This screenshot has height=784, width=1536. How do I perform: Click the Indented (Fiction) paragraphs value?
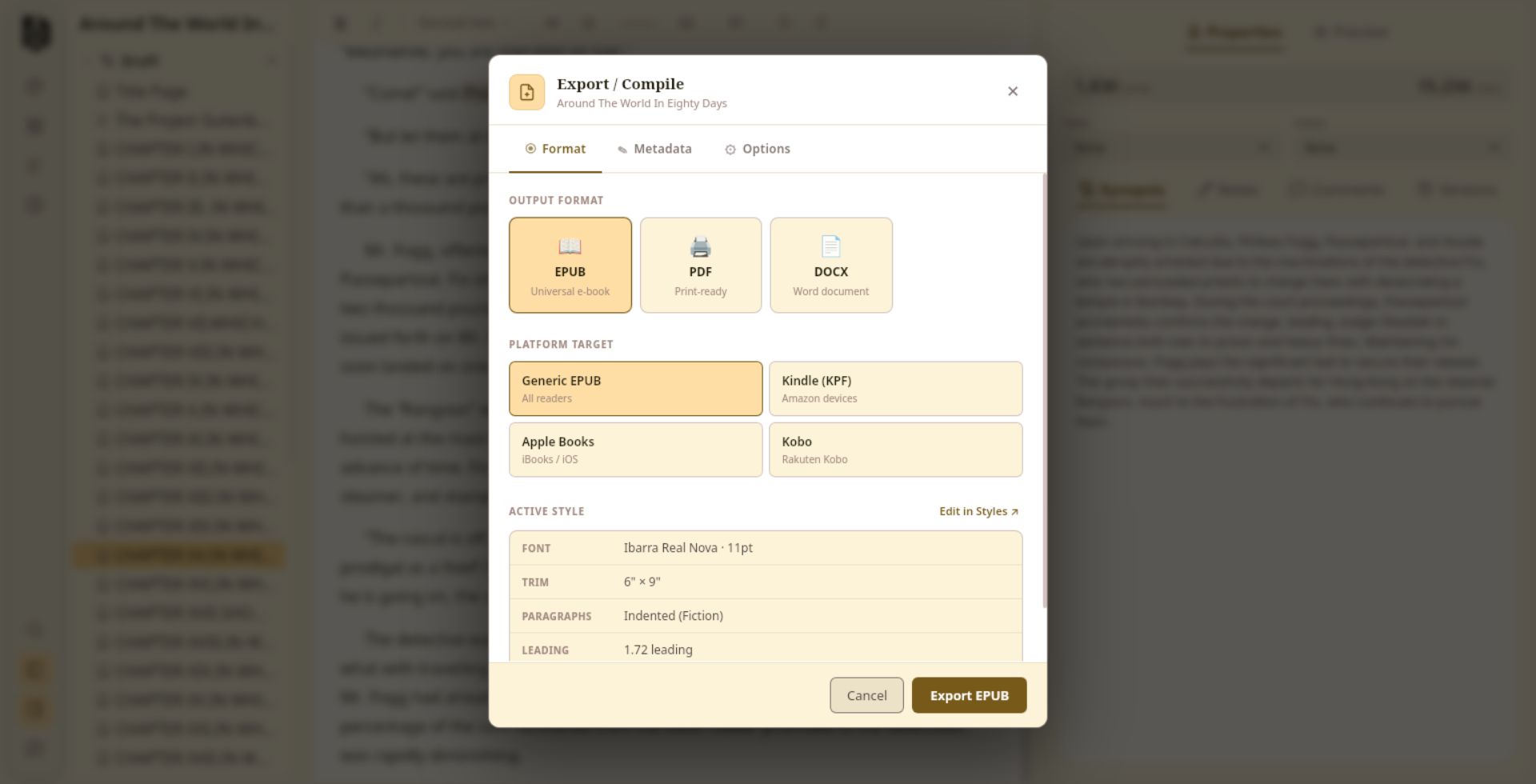click(x=674, y=615)
